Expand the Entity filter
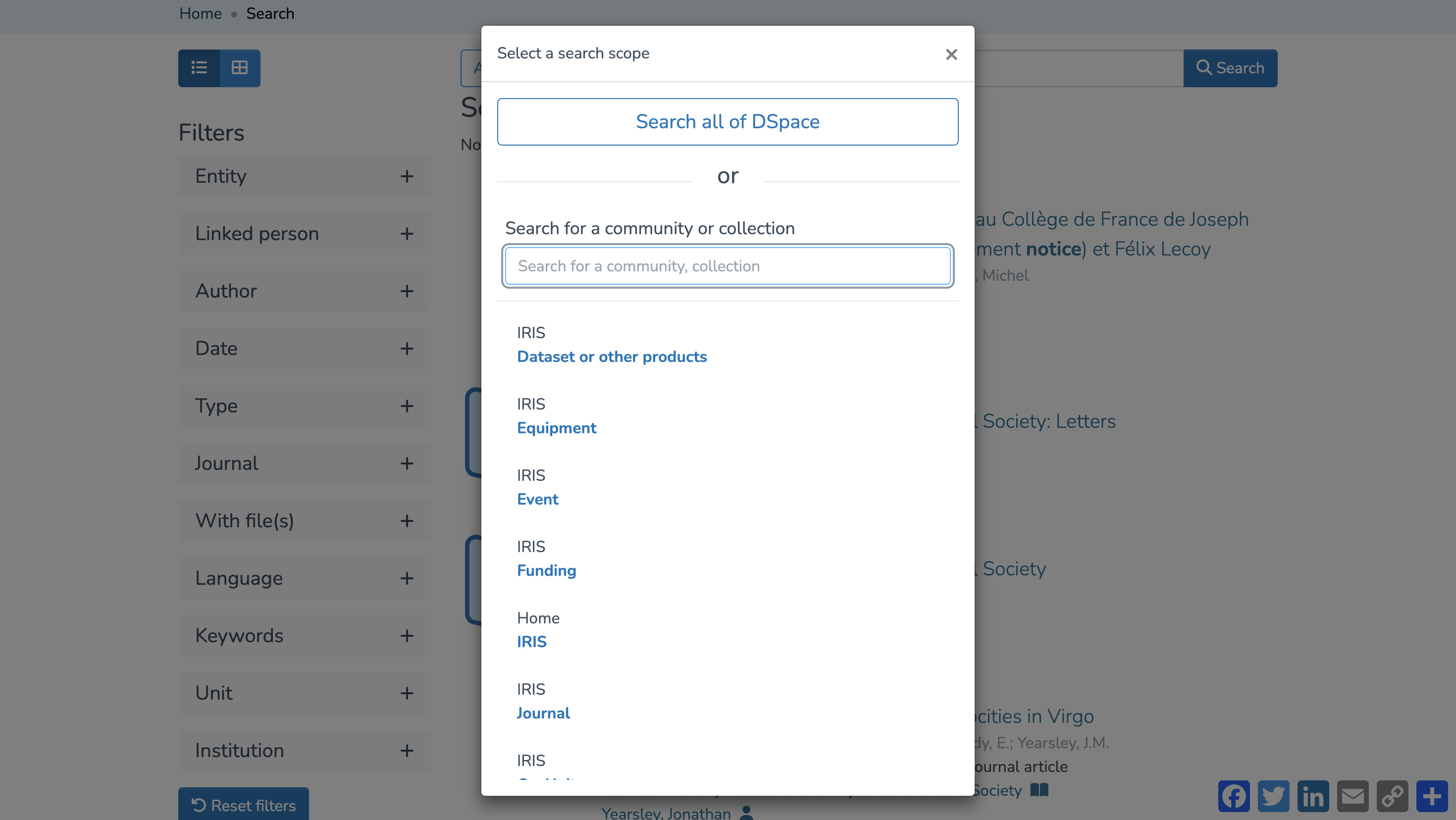1456x820 pixels. (x=407, y=176)
